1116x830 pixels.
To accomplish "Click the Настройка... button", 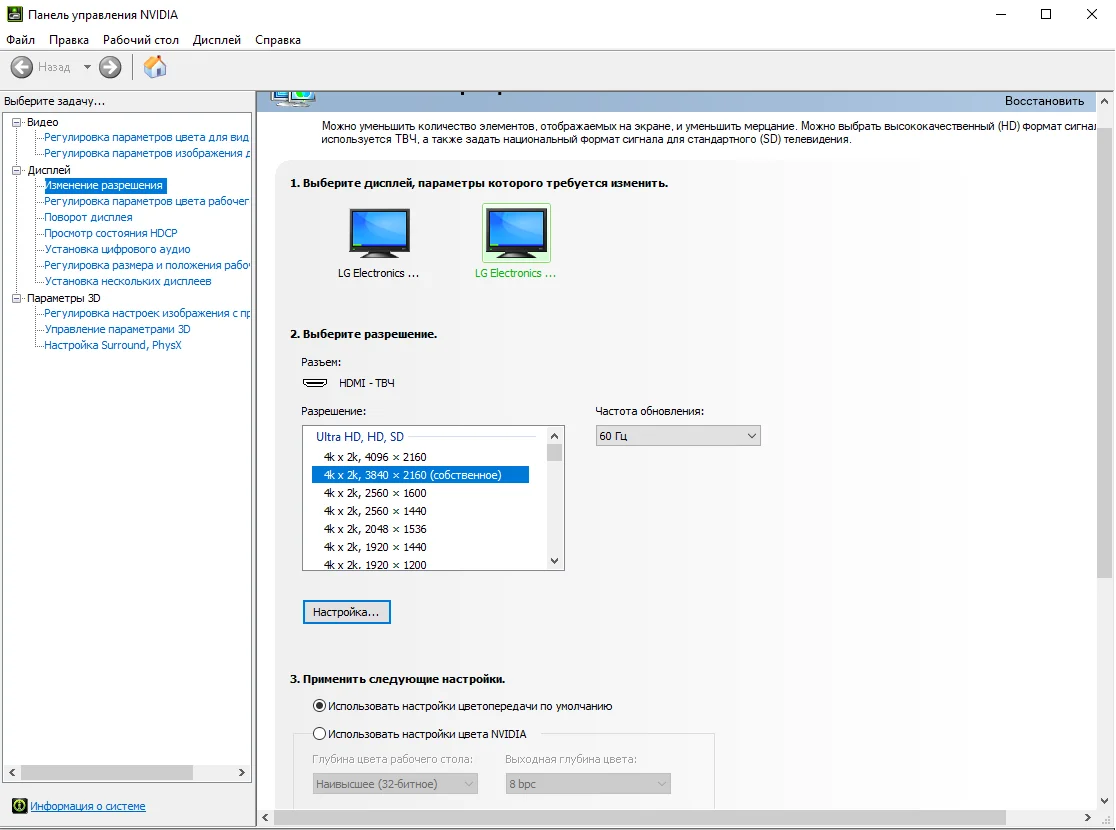I will (x=347, y=612).
